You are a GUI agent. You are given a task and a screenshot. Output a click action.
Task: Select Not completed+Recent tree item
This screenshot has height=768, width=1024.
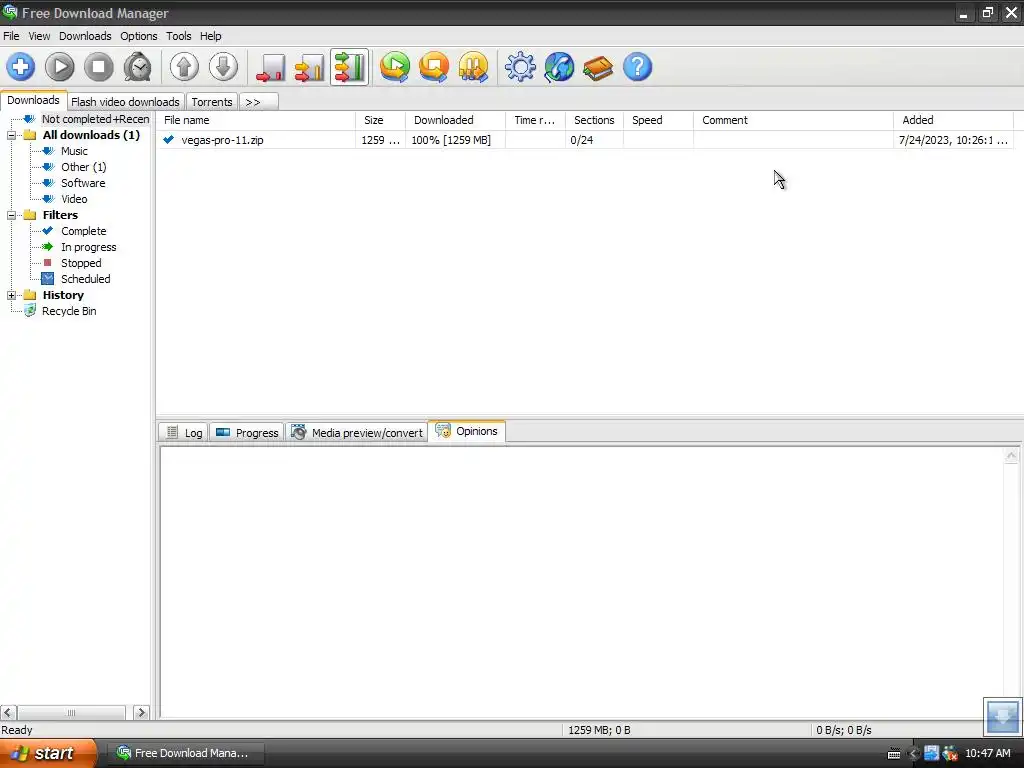(95, 119)
